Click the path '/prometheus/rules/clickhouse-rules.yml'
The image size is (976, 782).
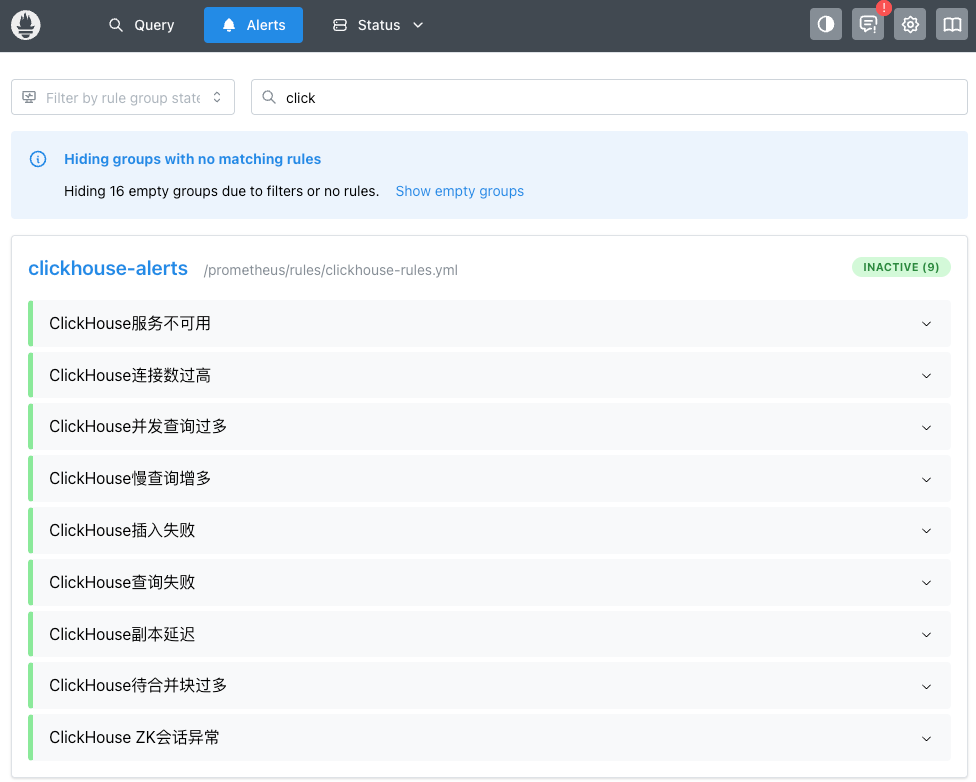coord(331,270)
